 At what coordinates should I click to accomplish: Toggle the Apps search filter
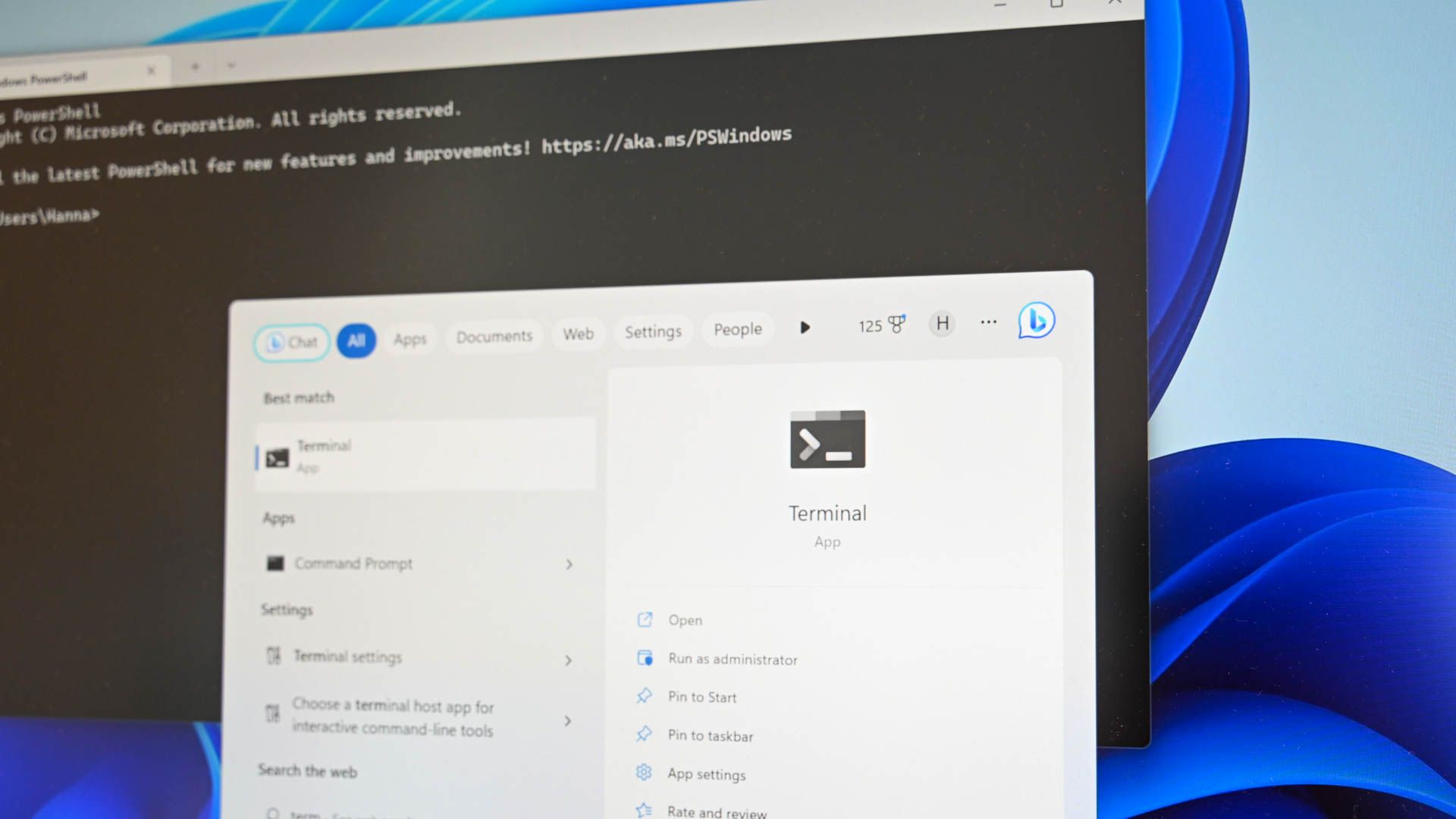pyautogui.click(x=410, y=337)
